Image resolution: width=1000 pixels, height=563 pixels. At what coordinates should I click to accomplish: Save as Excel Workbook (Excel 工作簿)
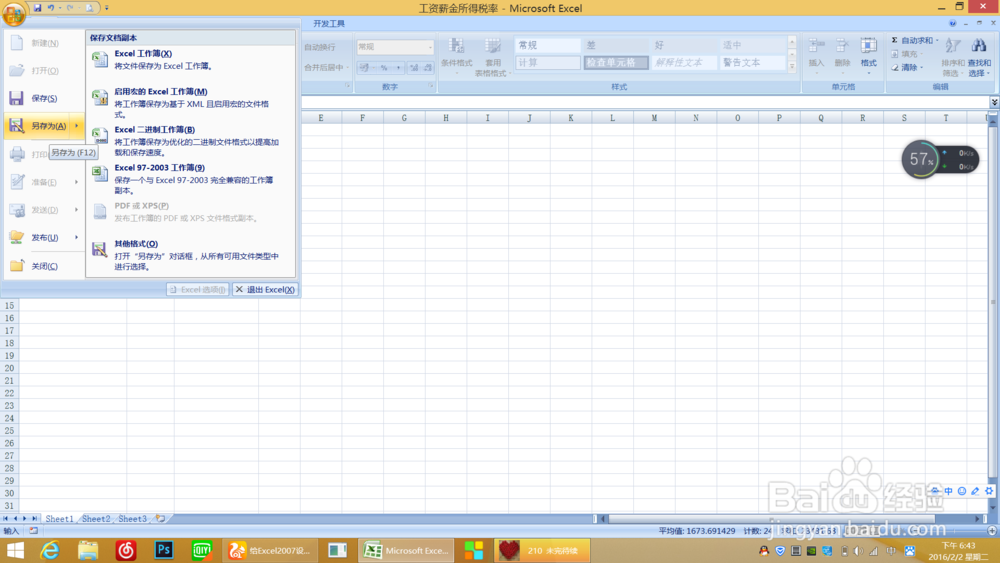[190, 60]
